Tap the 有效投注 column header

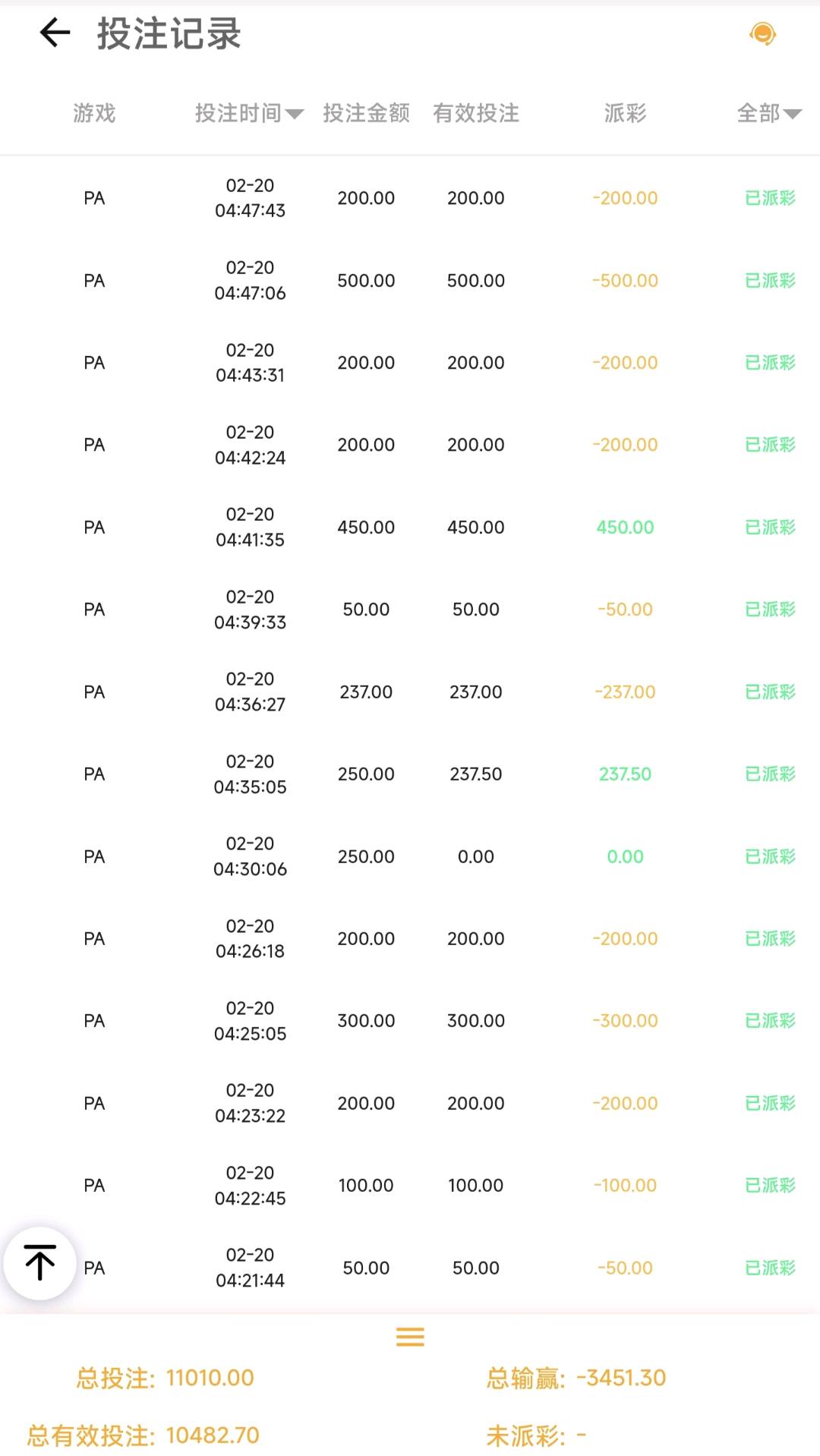476,114
